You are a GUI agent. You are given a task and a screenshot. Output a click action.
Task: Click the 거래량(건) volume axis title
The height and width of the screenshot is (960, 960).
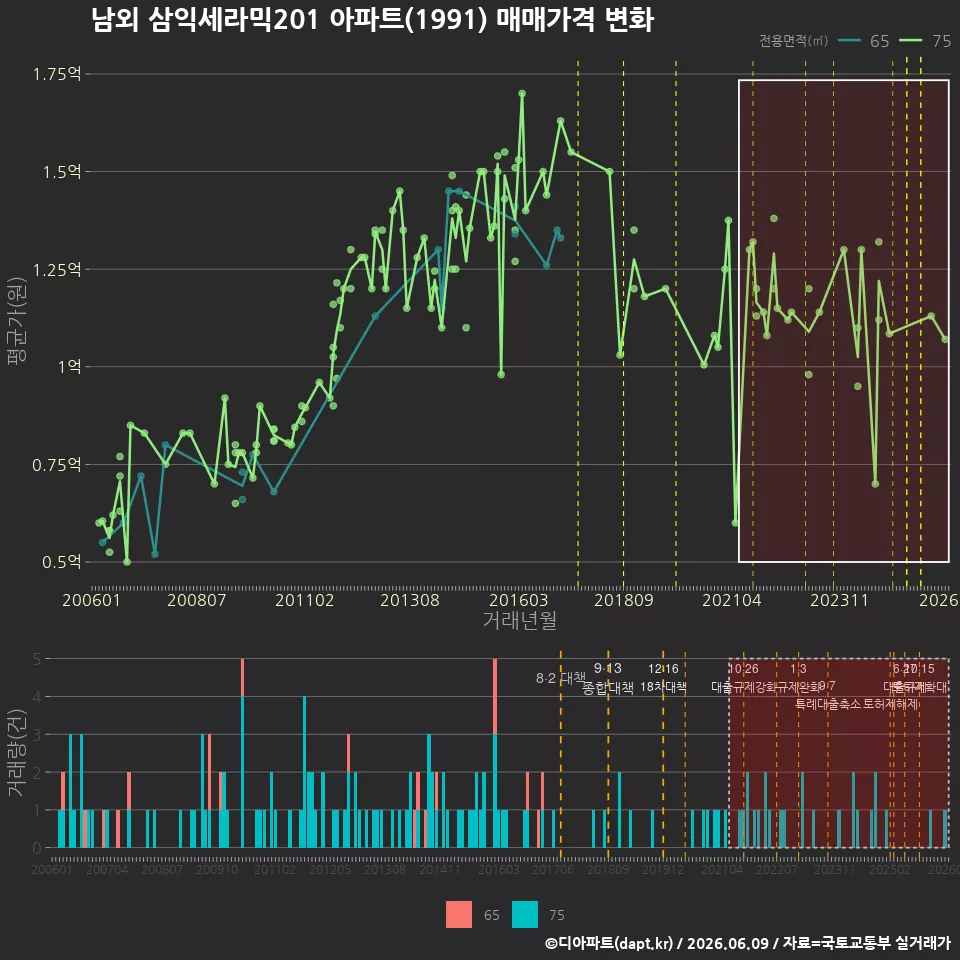coord(17,752)
